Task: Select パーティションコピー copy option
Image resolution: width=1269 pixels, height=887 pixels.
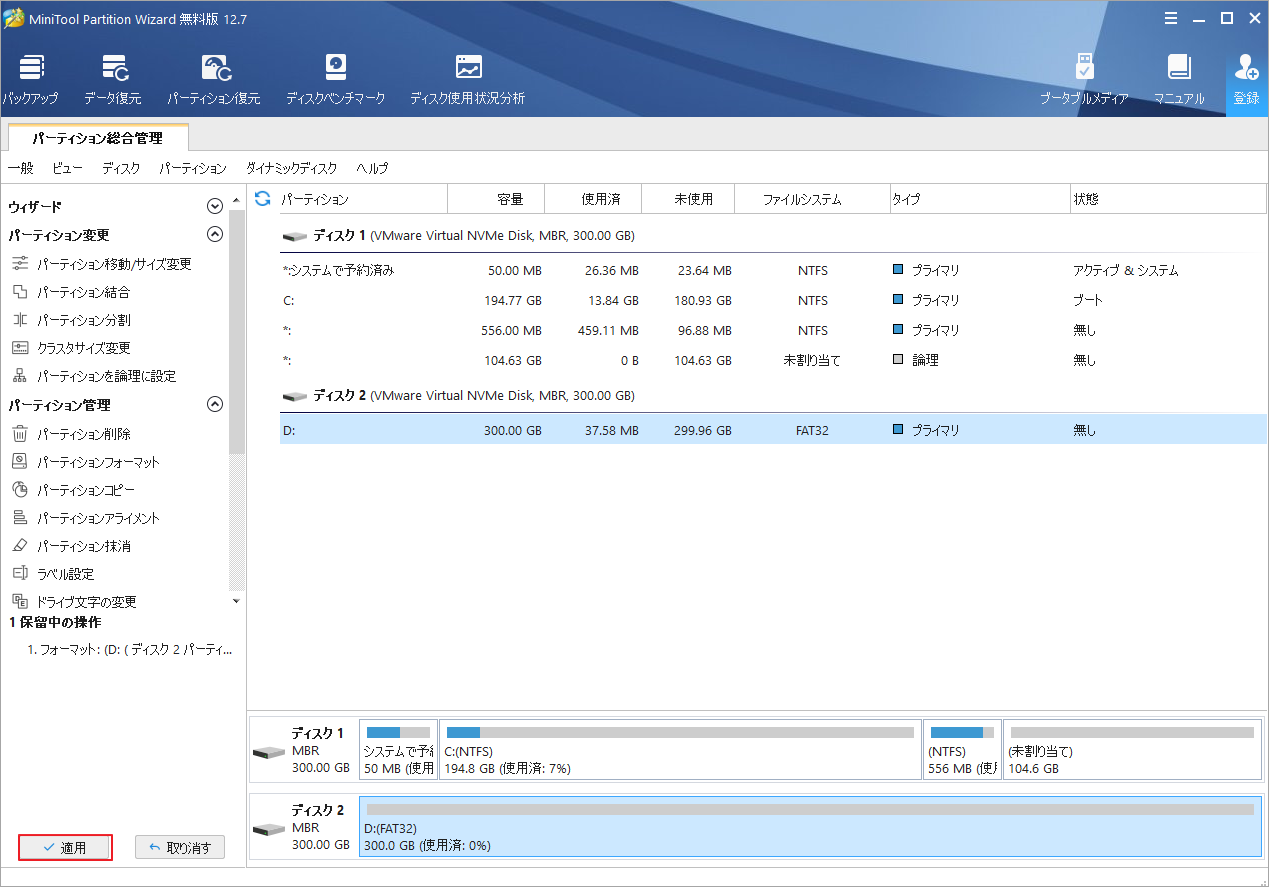Action: (x=73, y=490)
